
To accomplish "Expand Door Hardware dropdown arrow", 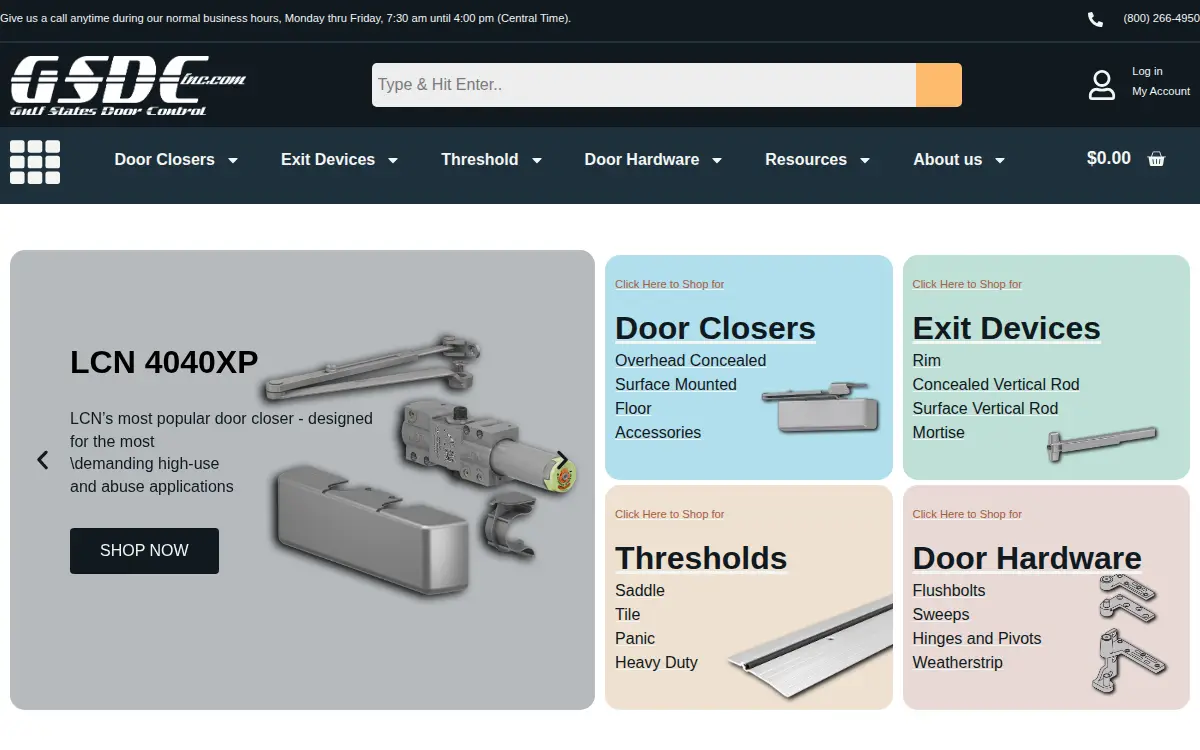I will tap(717, 160).
